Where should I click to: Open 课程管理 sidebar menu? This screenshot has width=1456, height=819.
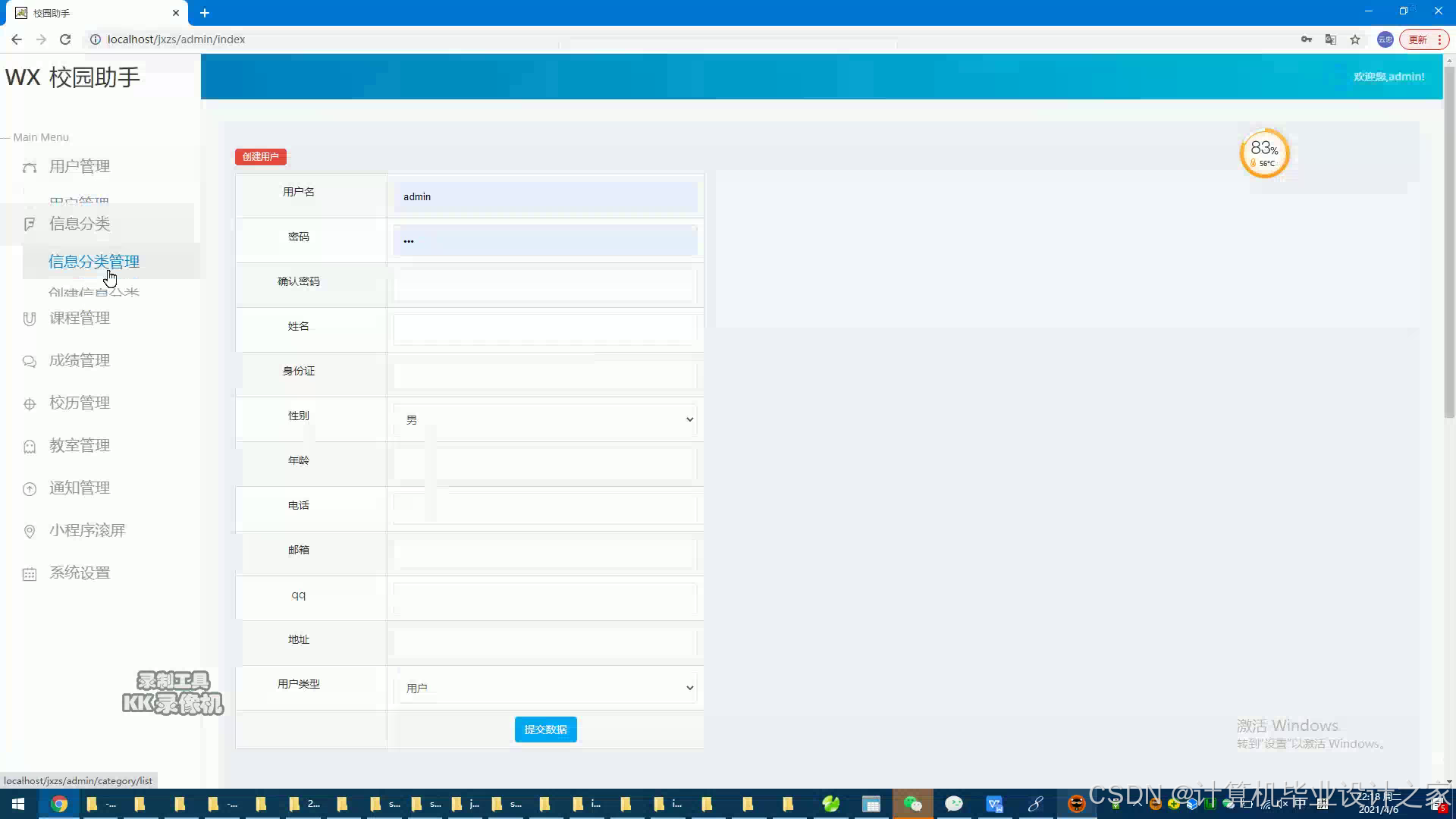coord(80,318)
